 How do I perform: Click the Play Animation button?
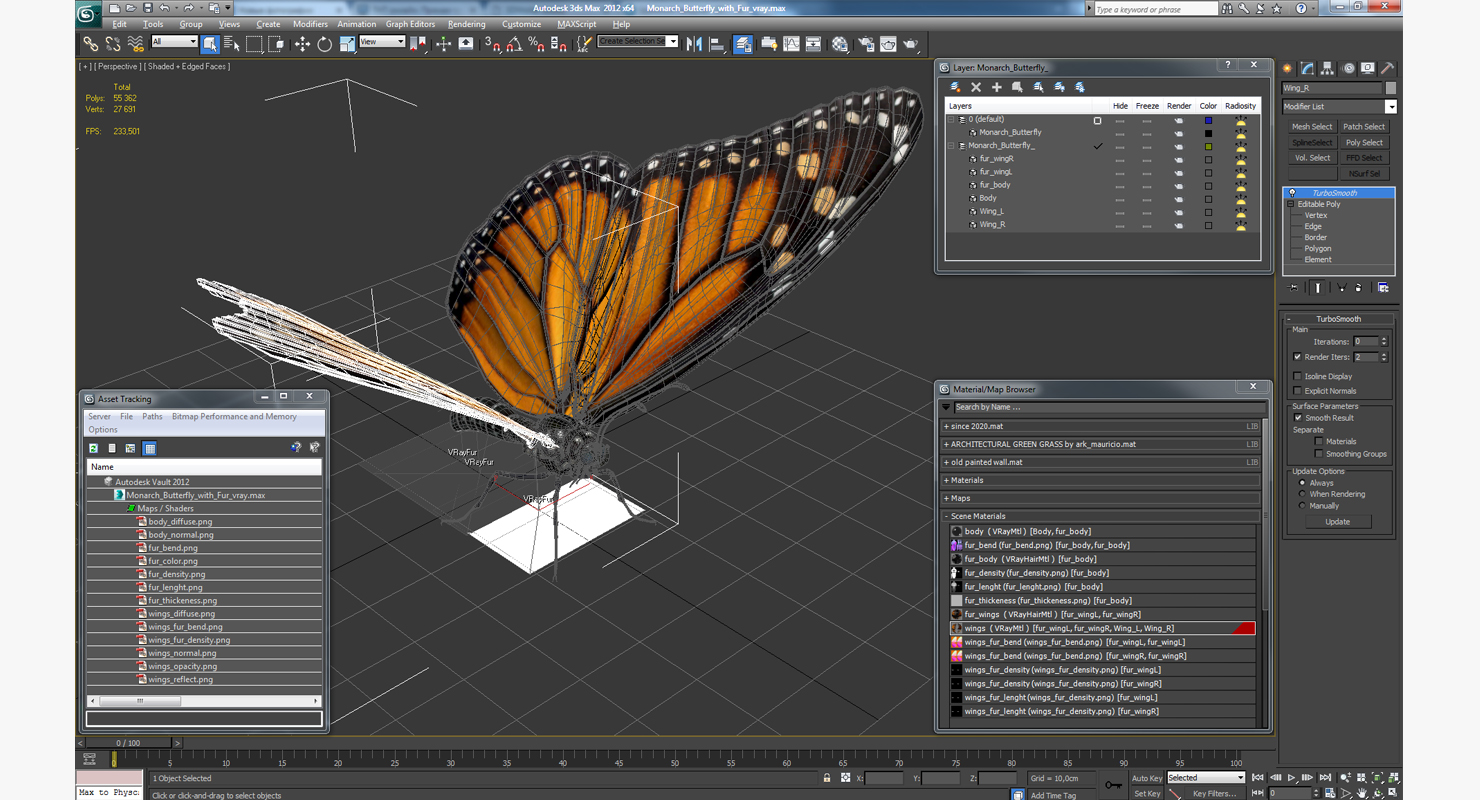pos(1291,777)
